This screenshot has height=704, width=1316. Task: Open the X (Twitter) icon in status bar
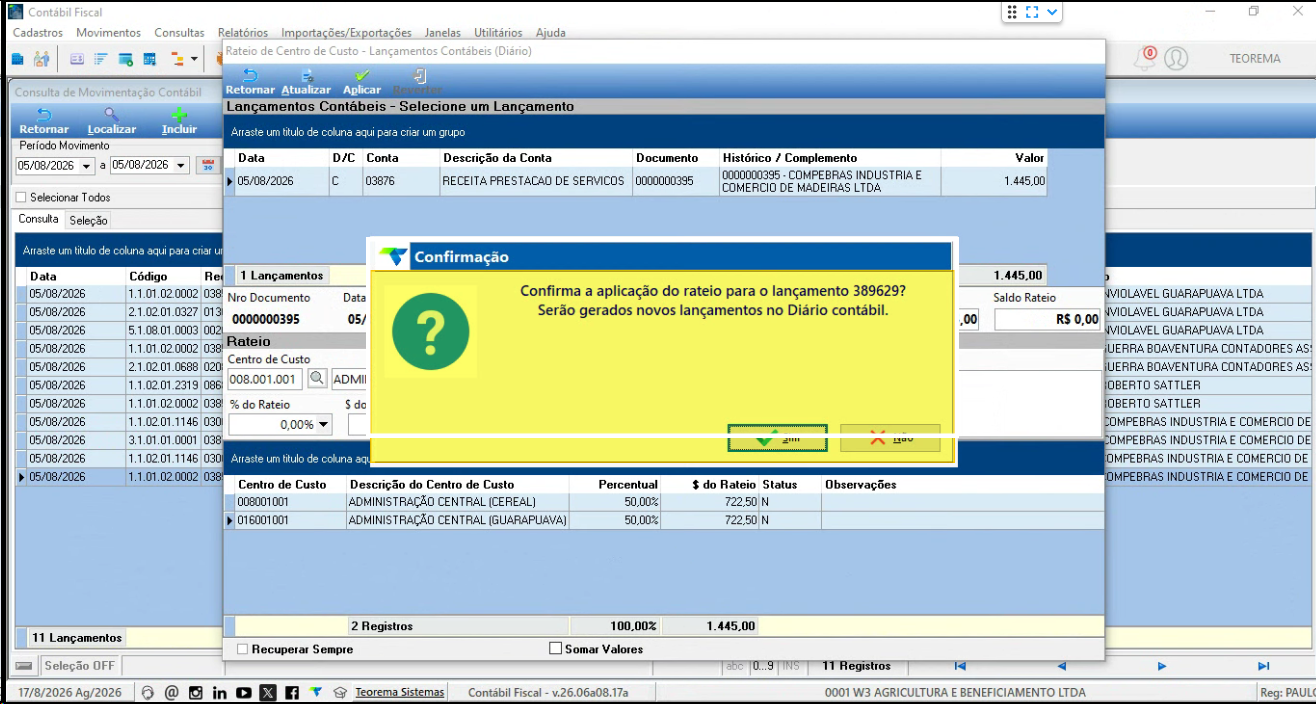[x=268, y=692]
